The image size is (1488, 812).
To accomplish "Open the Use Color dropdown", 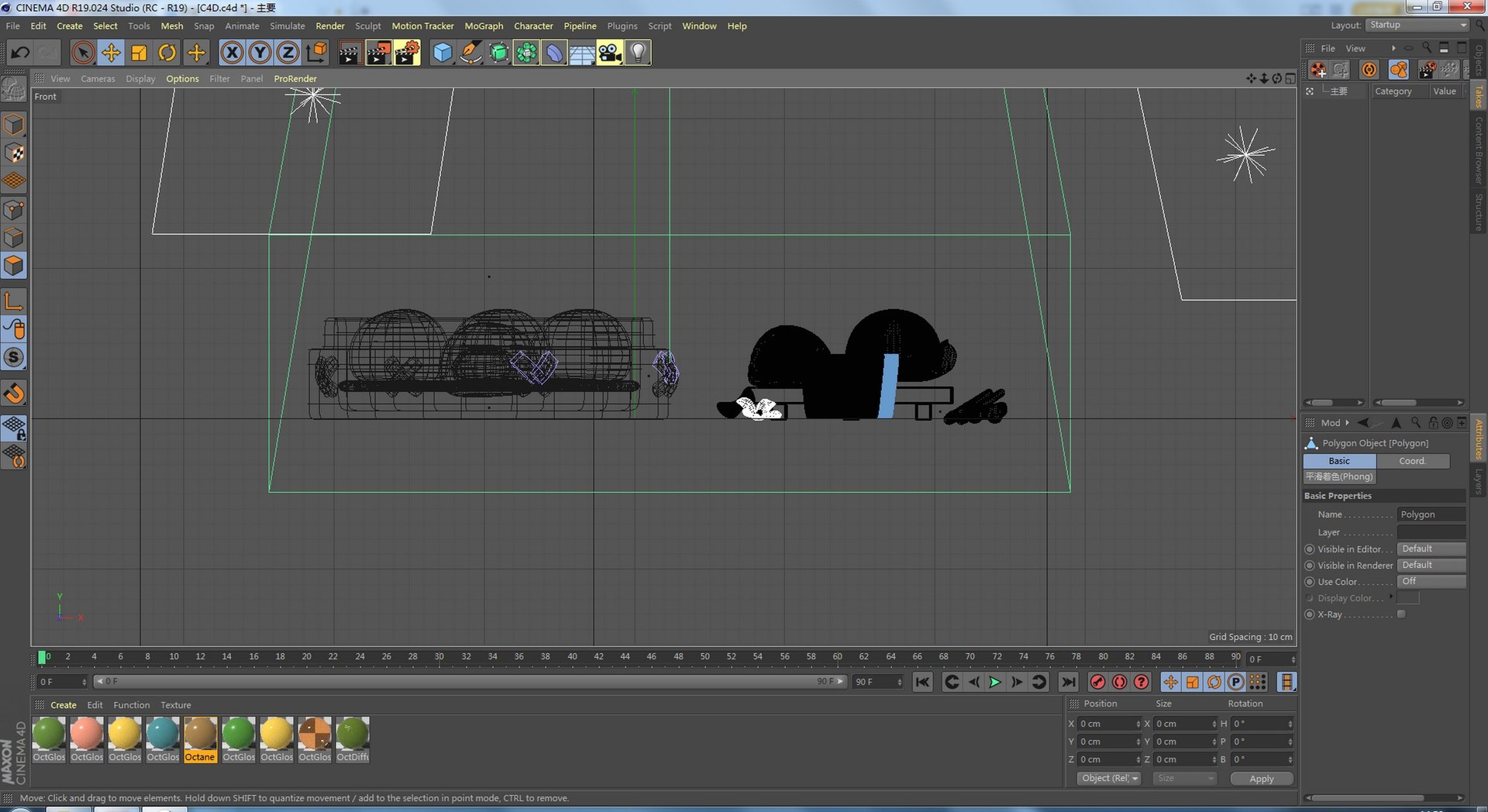I will (1431, 581).
